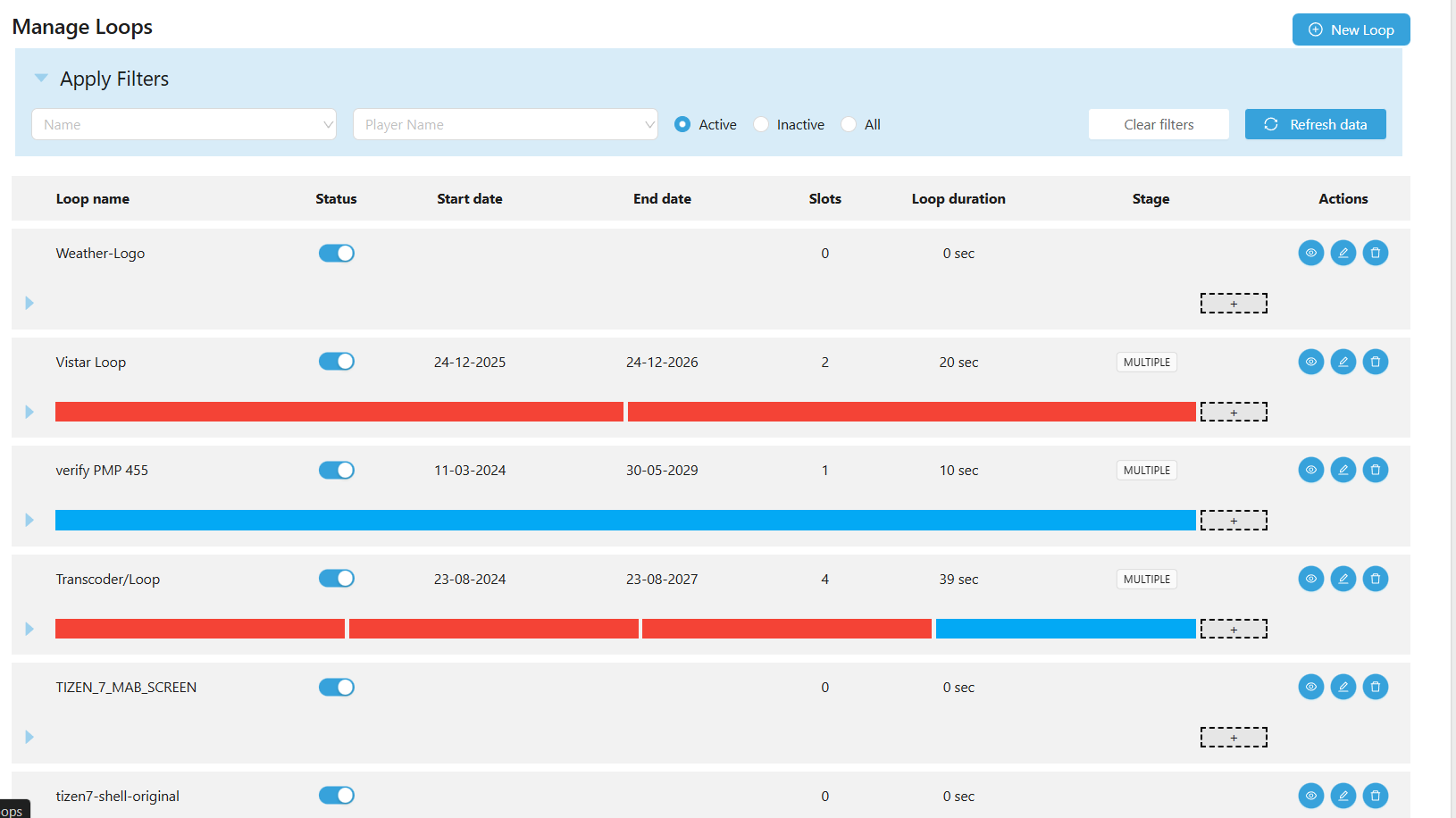The width and height of the screenshot is (1456, 818).
Task: Toggle off Weather-Logo status
Action: pyautogui.click(x=336, y=254)
